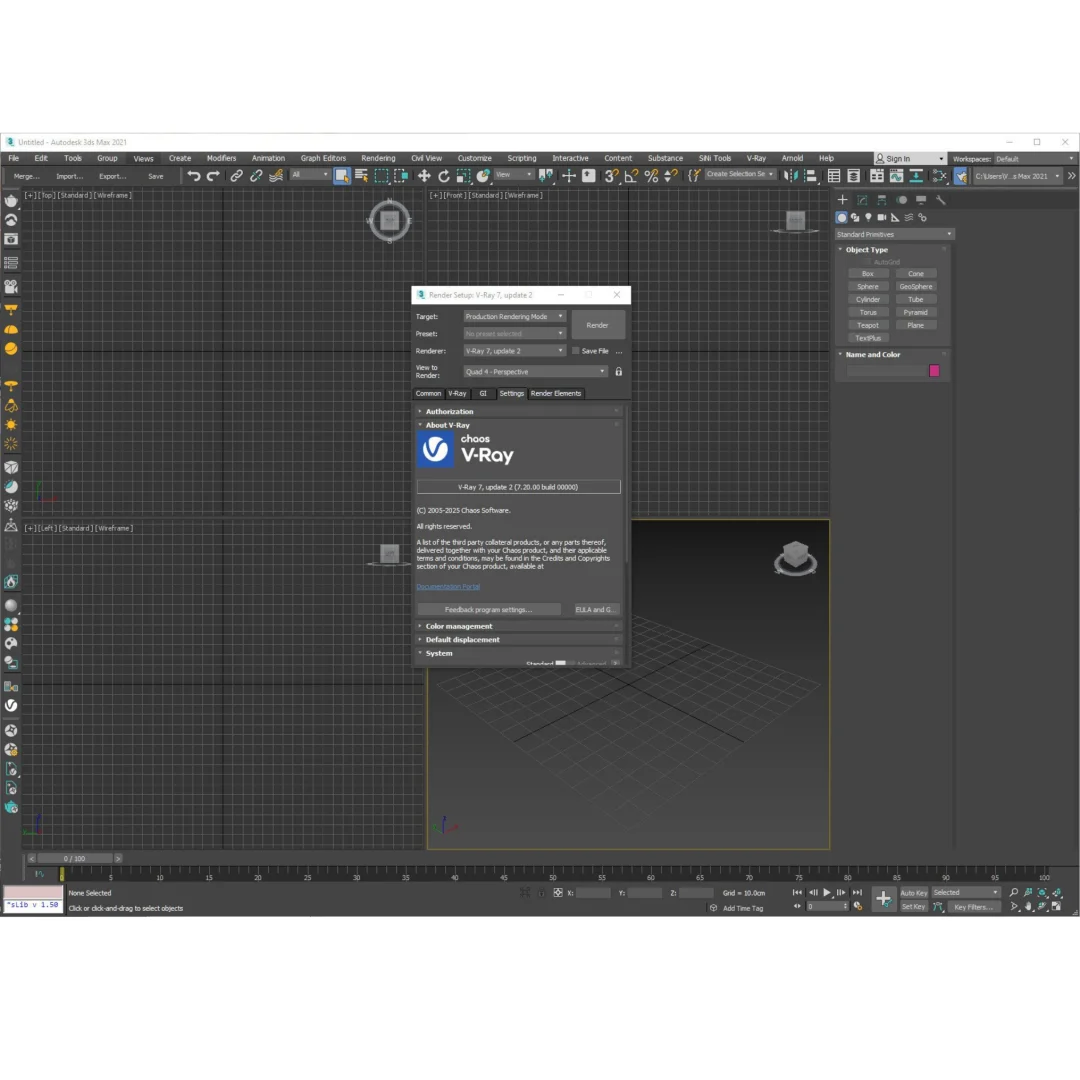Image resolution: width=1080 pixels, height=1080 pixels.
Task: Click the Render button
Action: coord(597,325)
